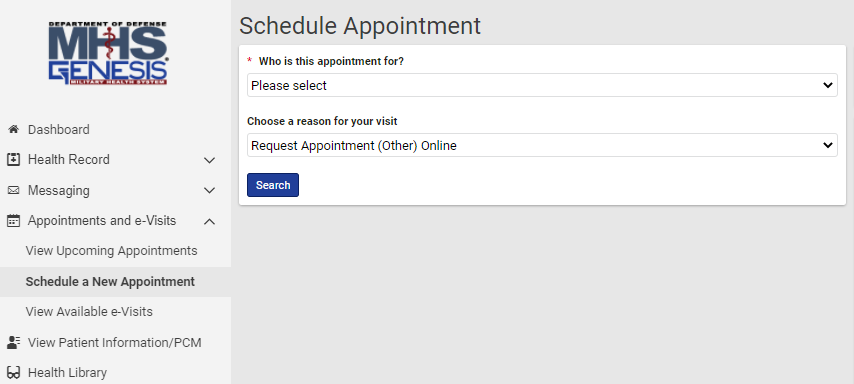Expand the Messaging section chevron
Image resolution: width=854 pixels, height=384 pixels.
pyautogui.click(x=209, y=191)
